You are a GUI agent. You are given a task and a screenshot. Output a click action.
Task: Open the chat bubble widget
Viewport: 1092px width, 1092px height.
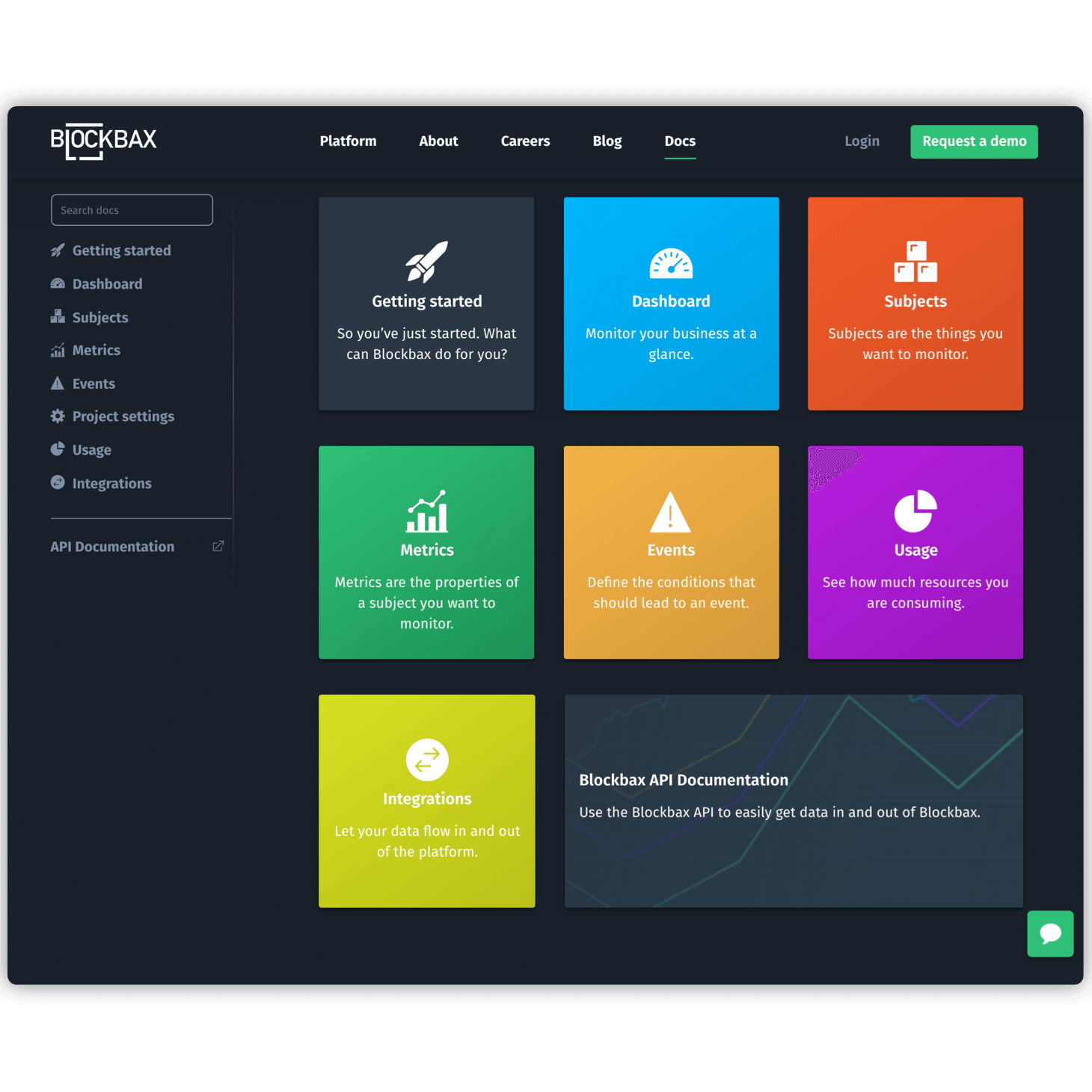1050,933
